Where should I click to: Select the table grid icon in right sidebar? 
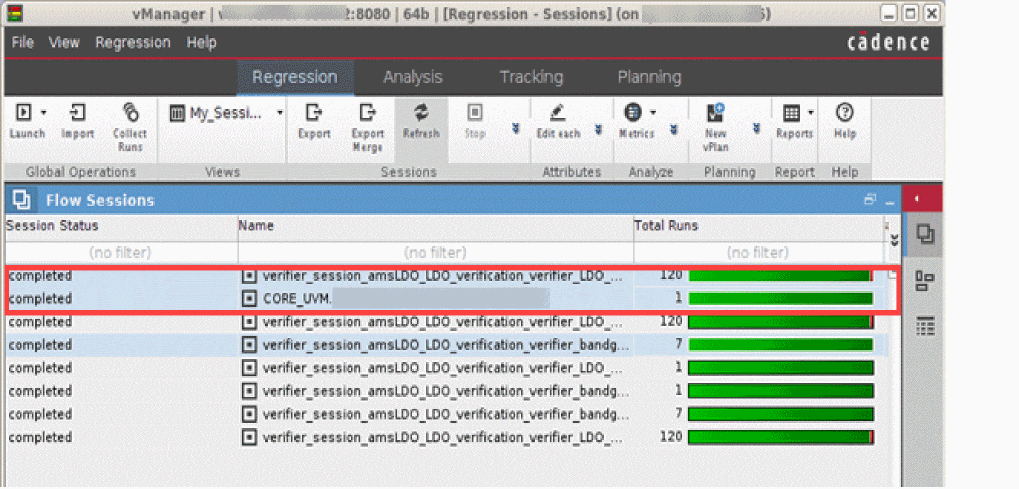(x=925, y=327)
